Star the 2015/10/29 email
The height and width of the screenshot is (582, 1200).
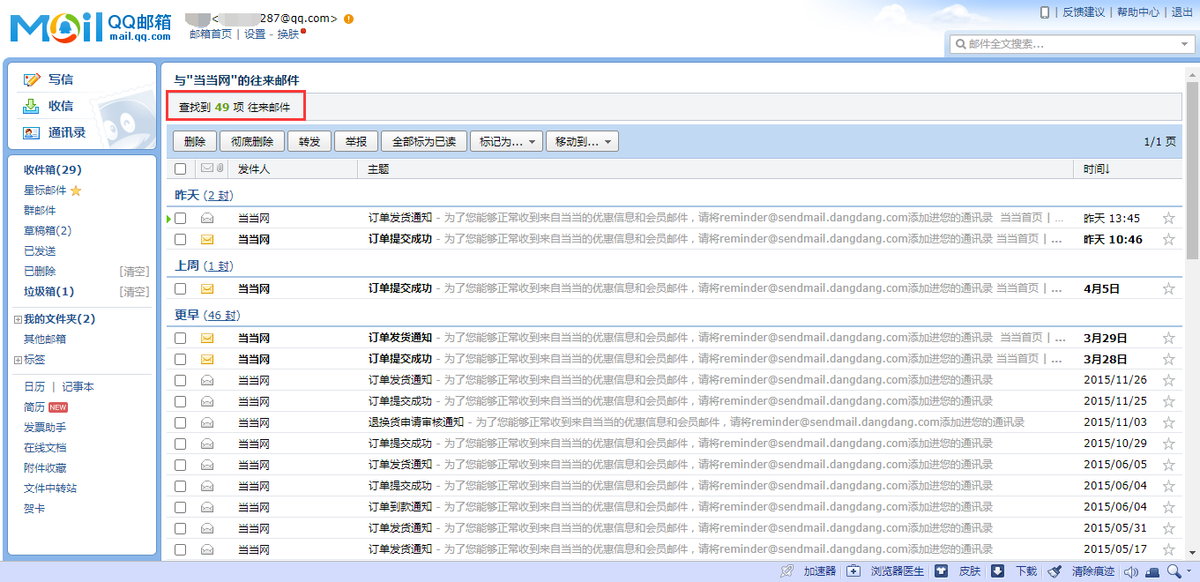tap(1168, 444)
